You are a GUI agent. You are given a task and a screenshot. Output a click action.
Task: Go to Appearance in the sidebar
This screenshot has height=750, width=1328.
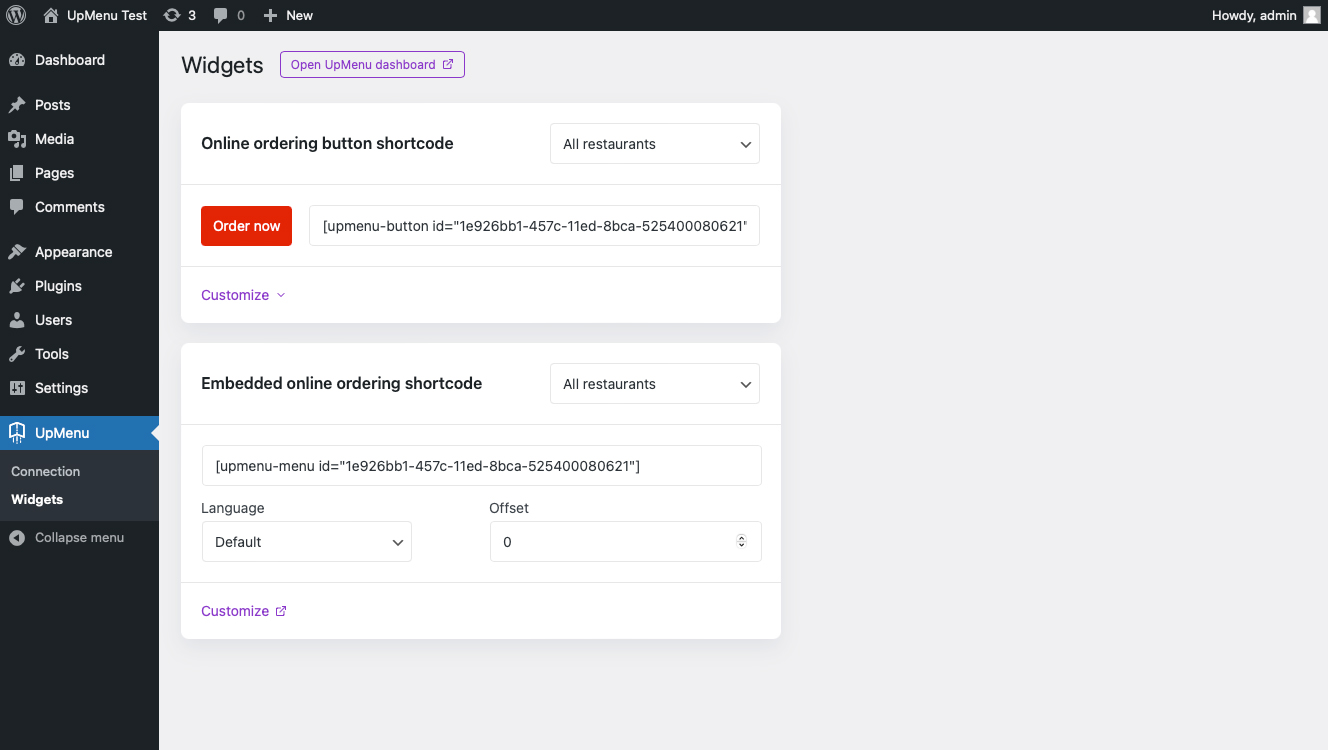tap(73, 252)
